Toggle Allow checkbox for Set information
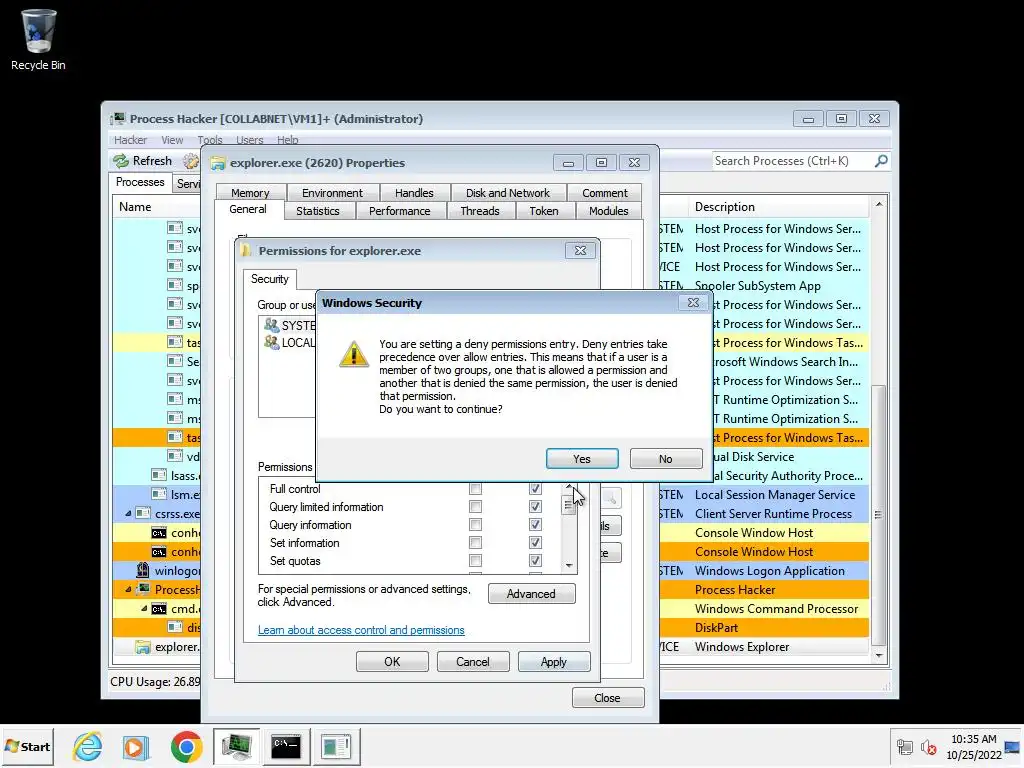Viewport: 1024px width, 768px height. [475, 543]
